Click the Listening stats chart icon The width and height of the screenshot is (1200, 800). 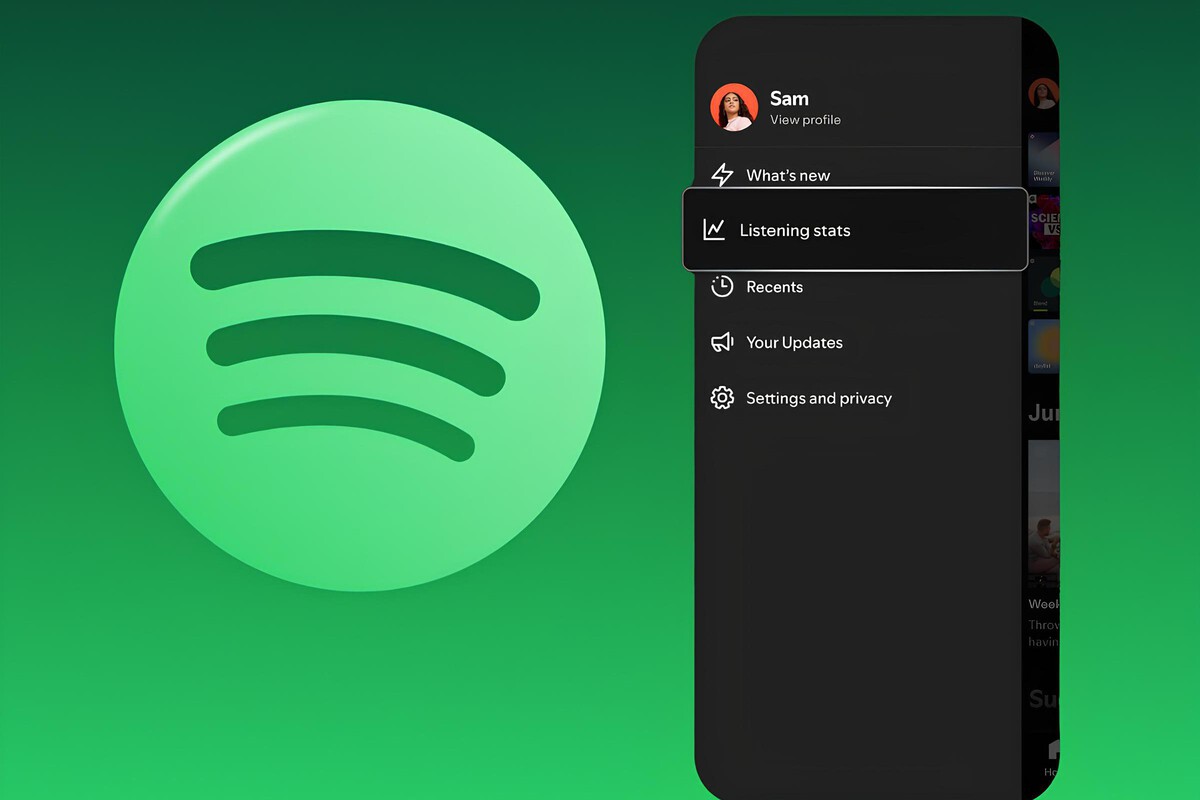(x=714, y=230)
